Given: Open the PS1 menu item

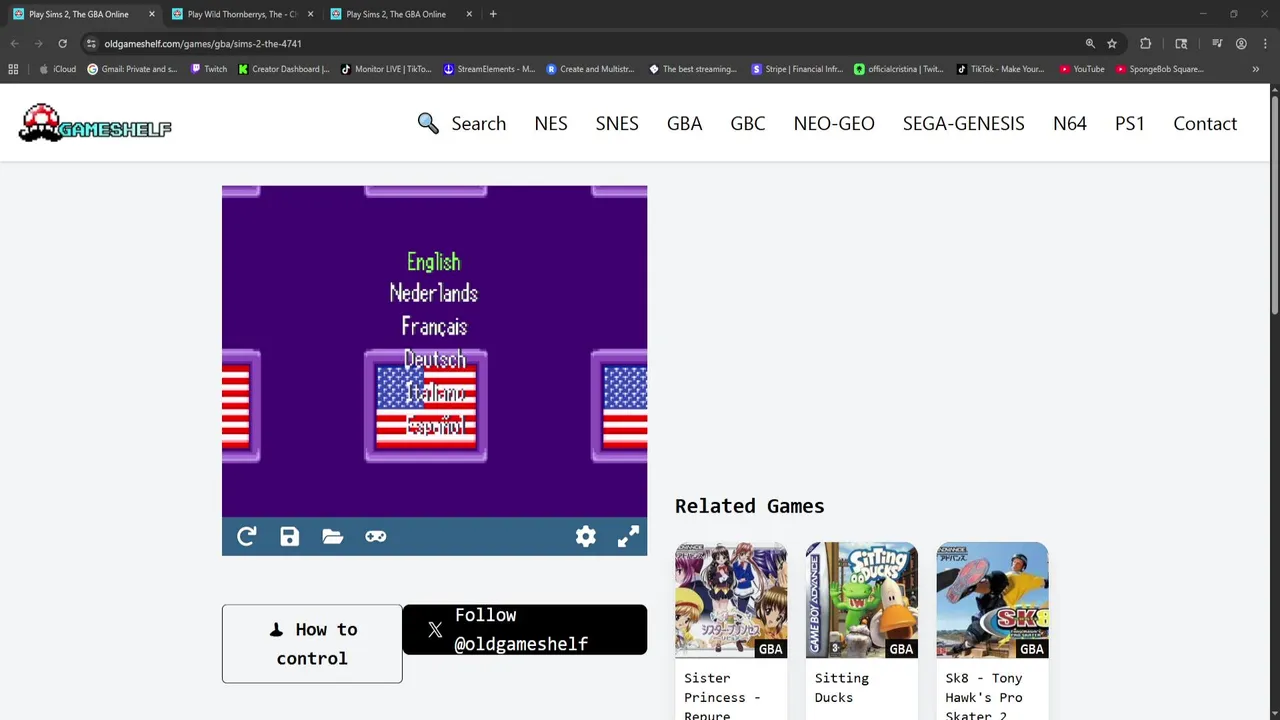Looking at the screenshot, I should point(1130,123).
